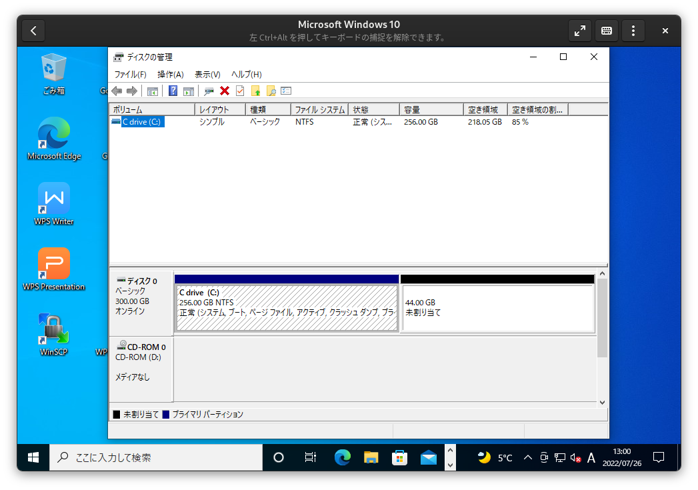Image resolution: width=698 pixels, height=490 pixels.
Task: Select the ディスク 0 disk label
Action: tap(141, 303)
